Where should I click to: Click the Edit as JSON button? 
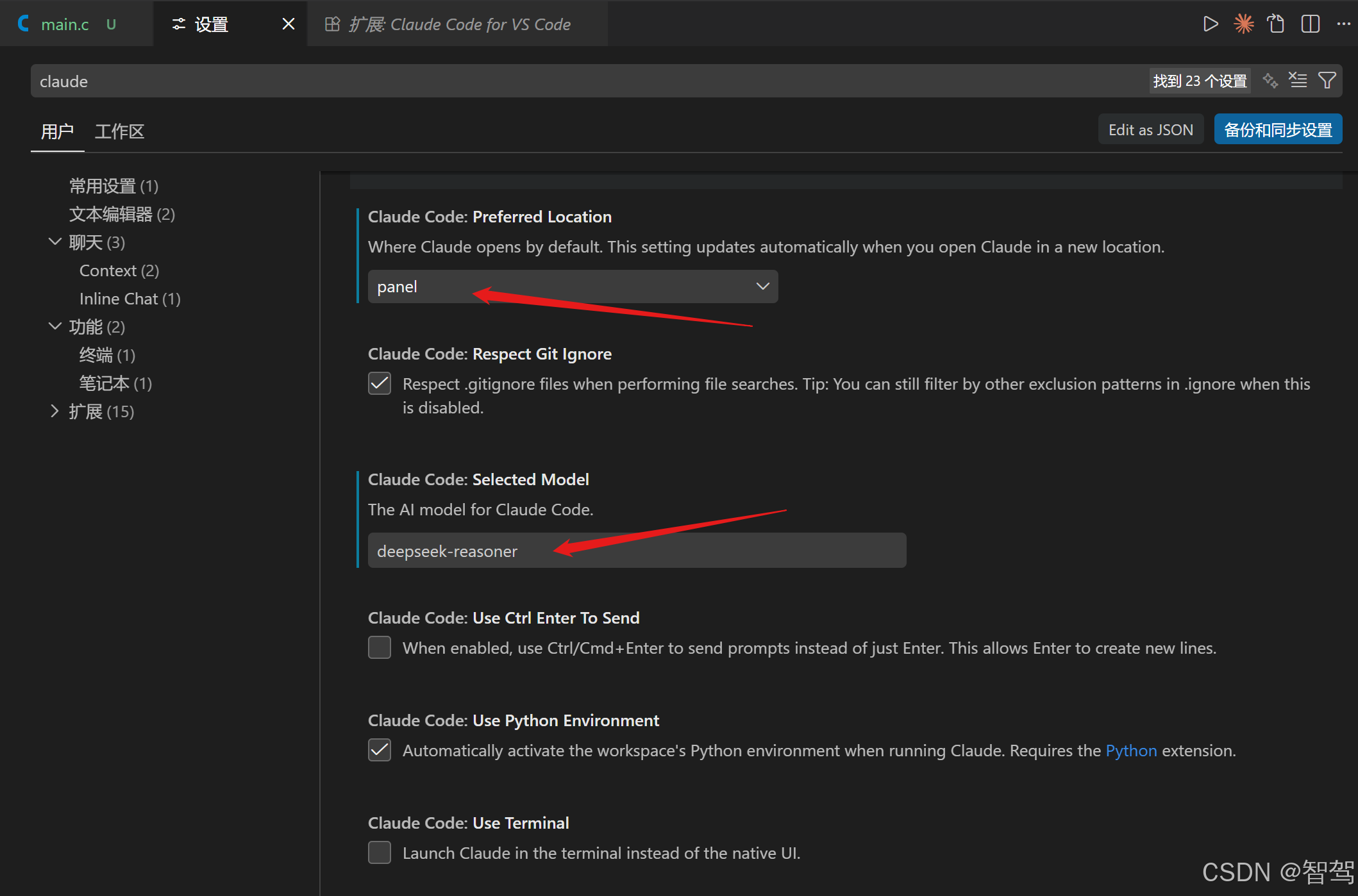coord(1150,129)
